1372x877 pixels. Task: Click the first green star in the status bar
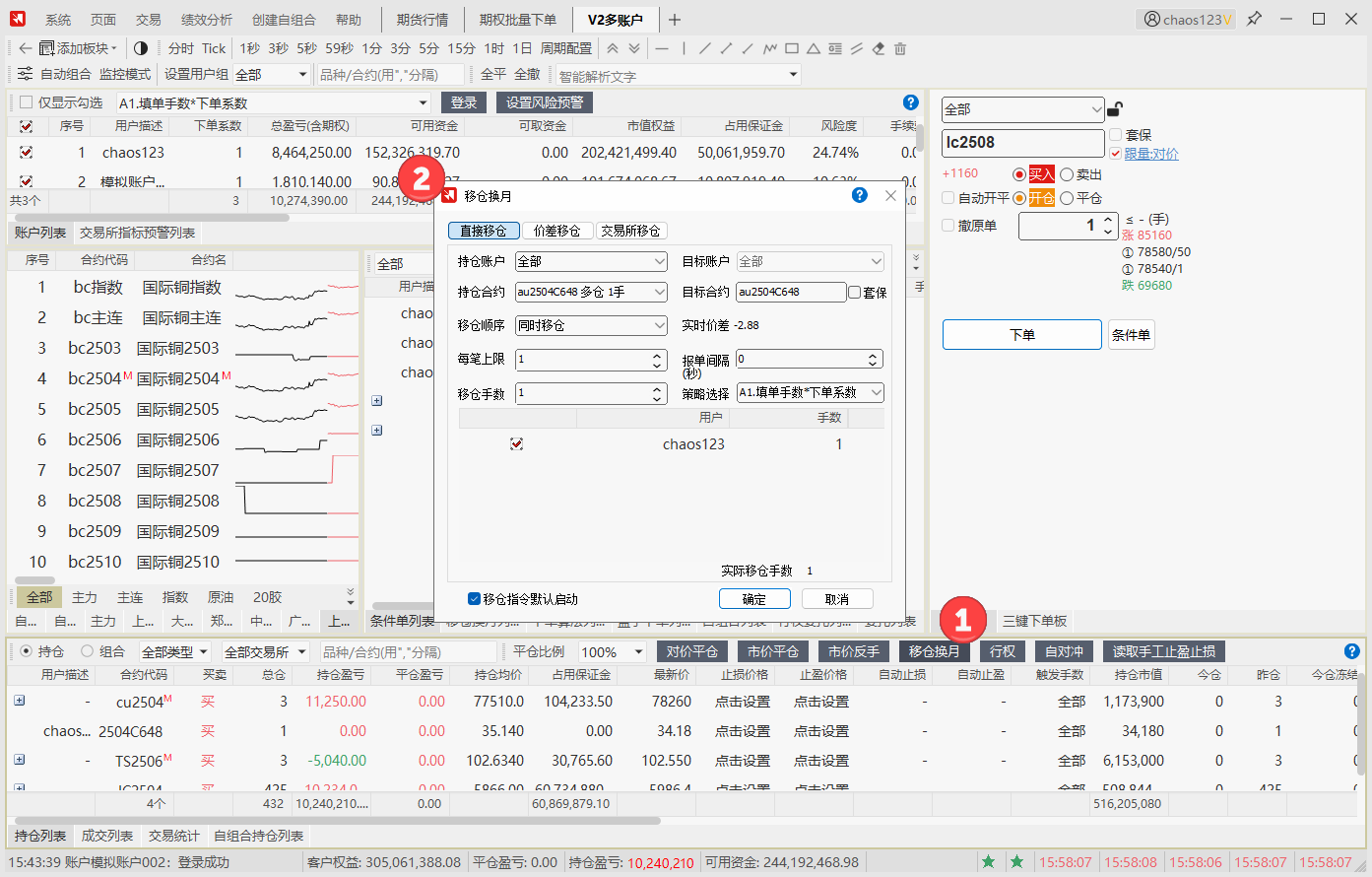pyautogui.click(x=988, y=862)
